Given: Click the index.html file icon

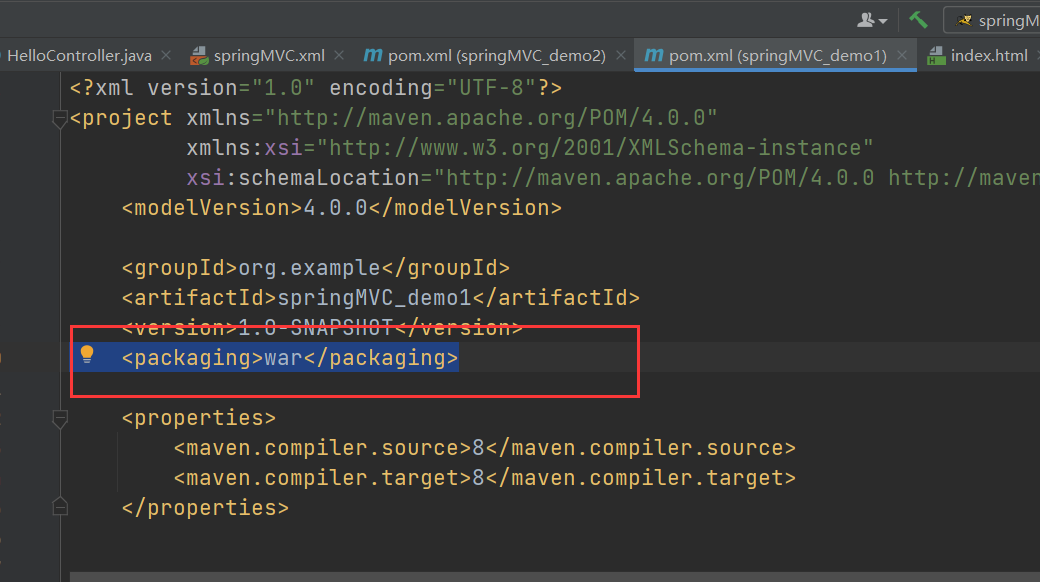Looking at the screenshot, I should tap(937, 55).
